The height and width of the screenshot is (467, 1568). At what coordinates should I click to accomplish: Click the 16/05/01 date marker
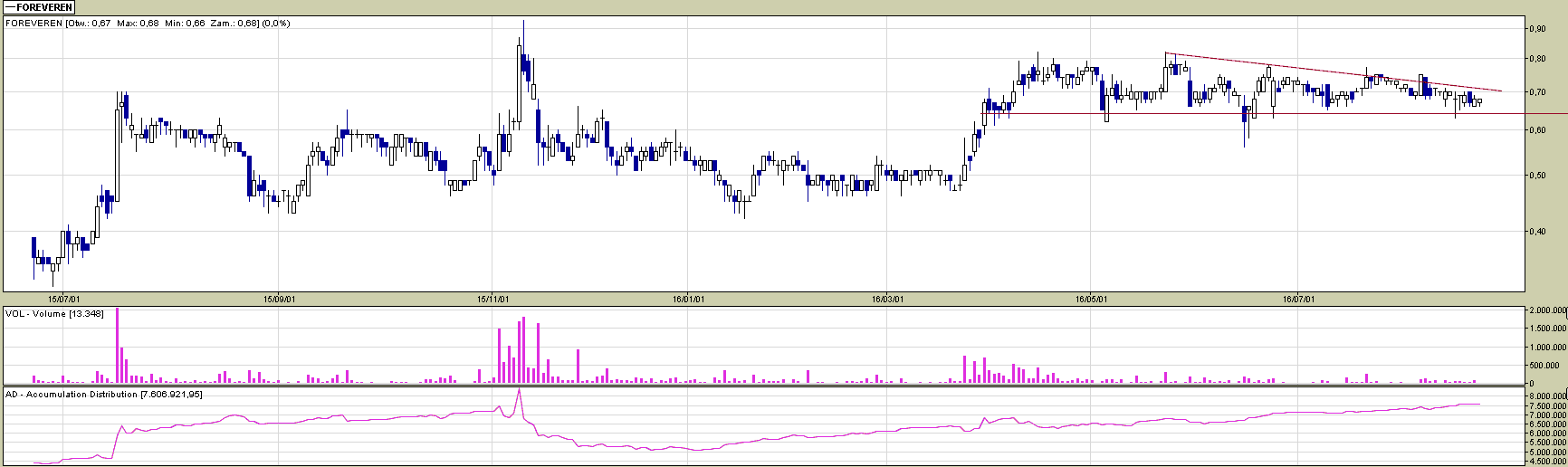point(1091,298)
